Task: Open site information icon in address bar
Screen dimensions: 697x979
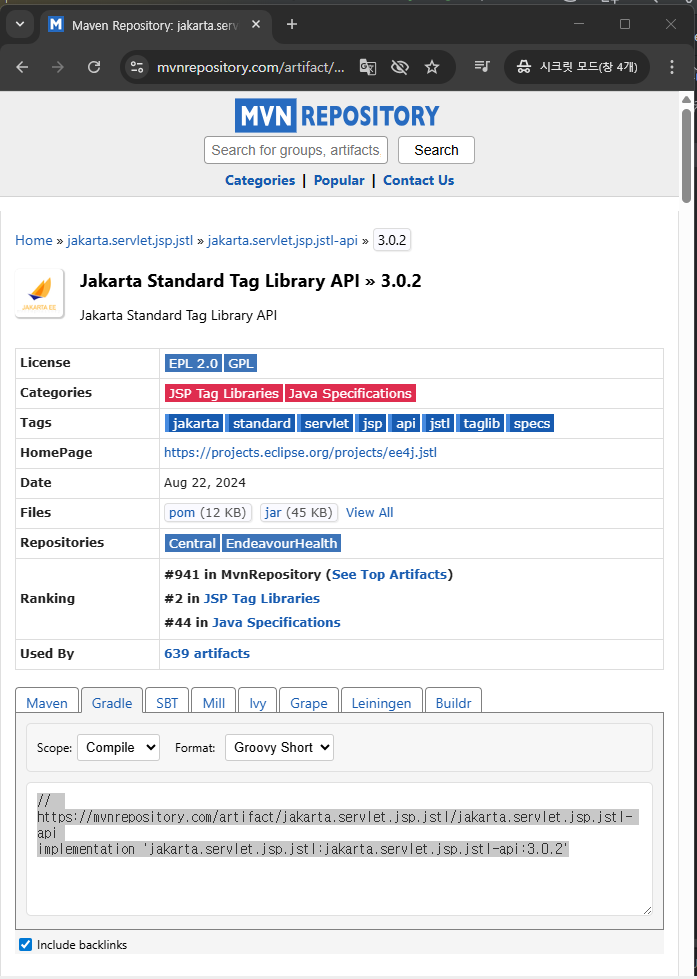Action: tap(136, 67)
